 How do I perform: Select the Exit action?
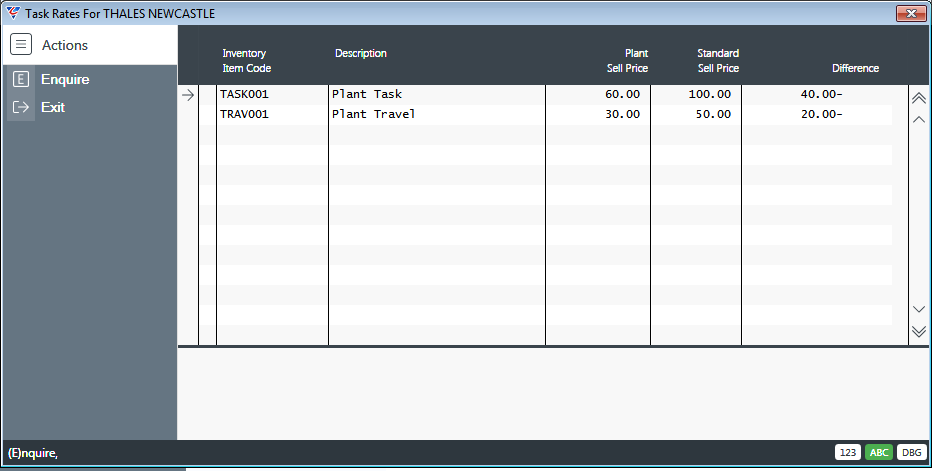click(x=53, y=107)
